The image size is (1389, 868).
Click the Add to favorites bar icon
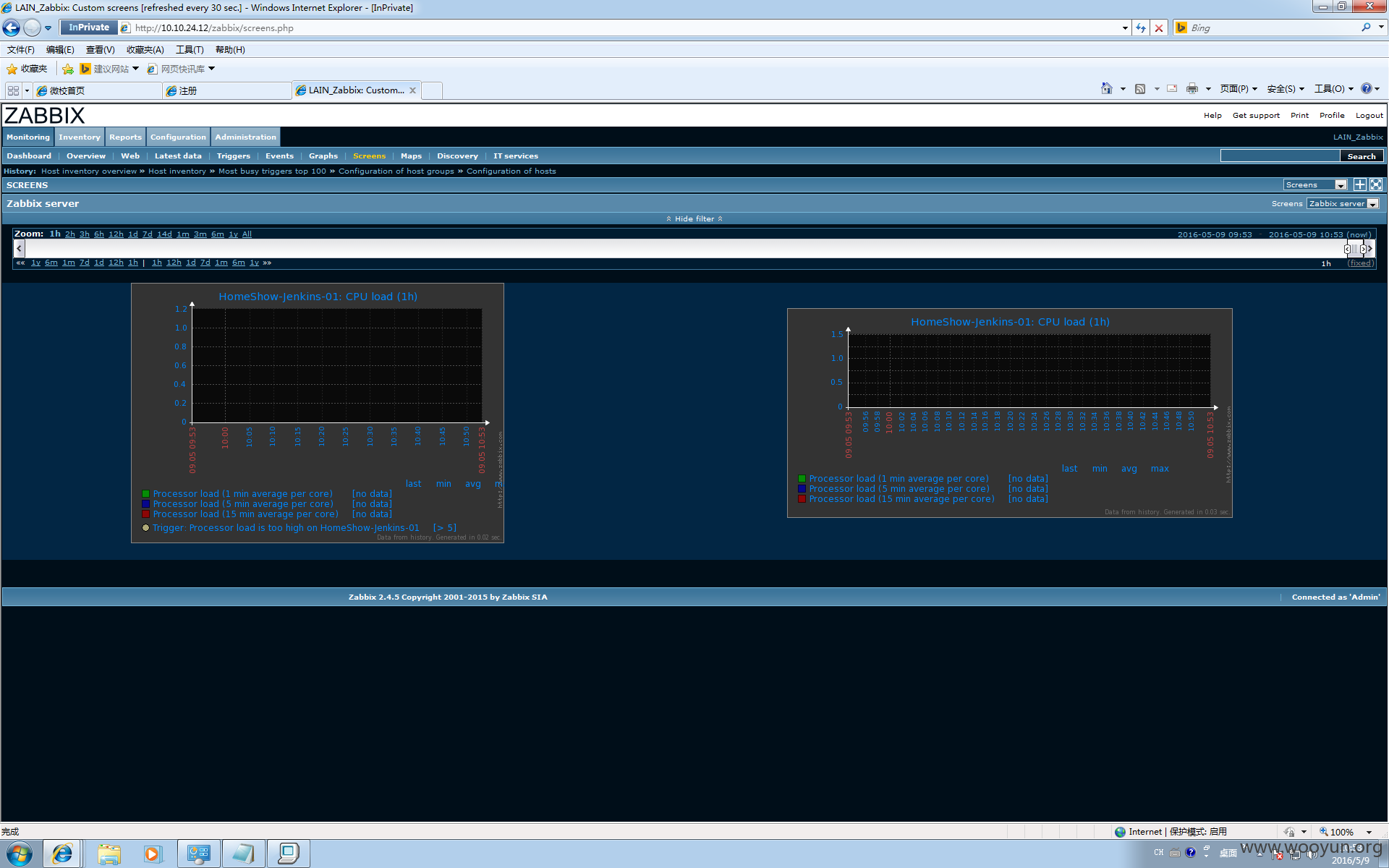pos(68,69)
